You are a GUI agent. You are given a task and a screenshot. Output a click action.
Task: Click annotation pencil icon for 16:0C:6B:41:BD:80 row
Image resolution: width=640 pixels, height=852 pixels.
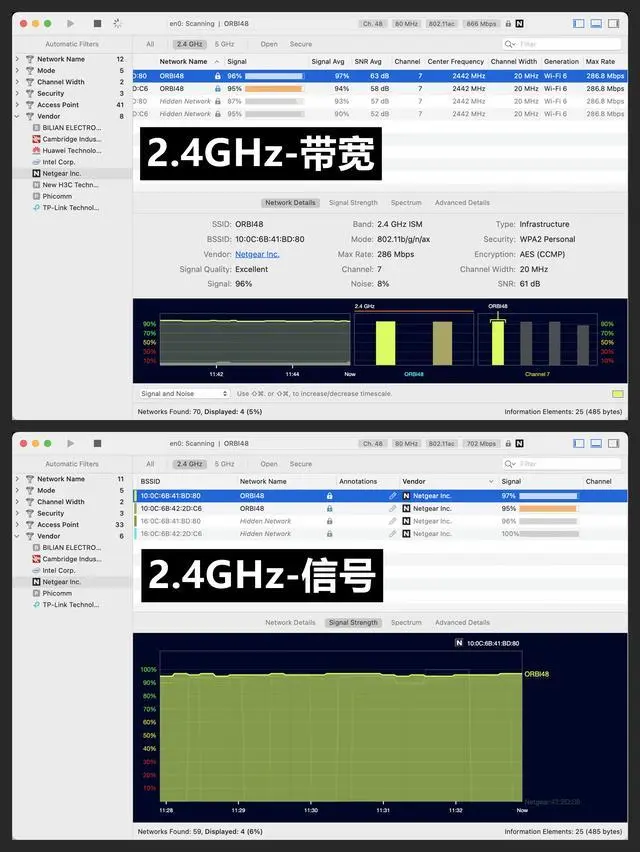[392, 521]
